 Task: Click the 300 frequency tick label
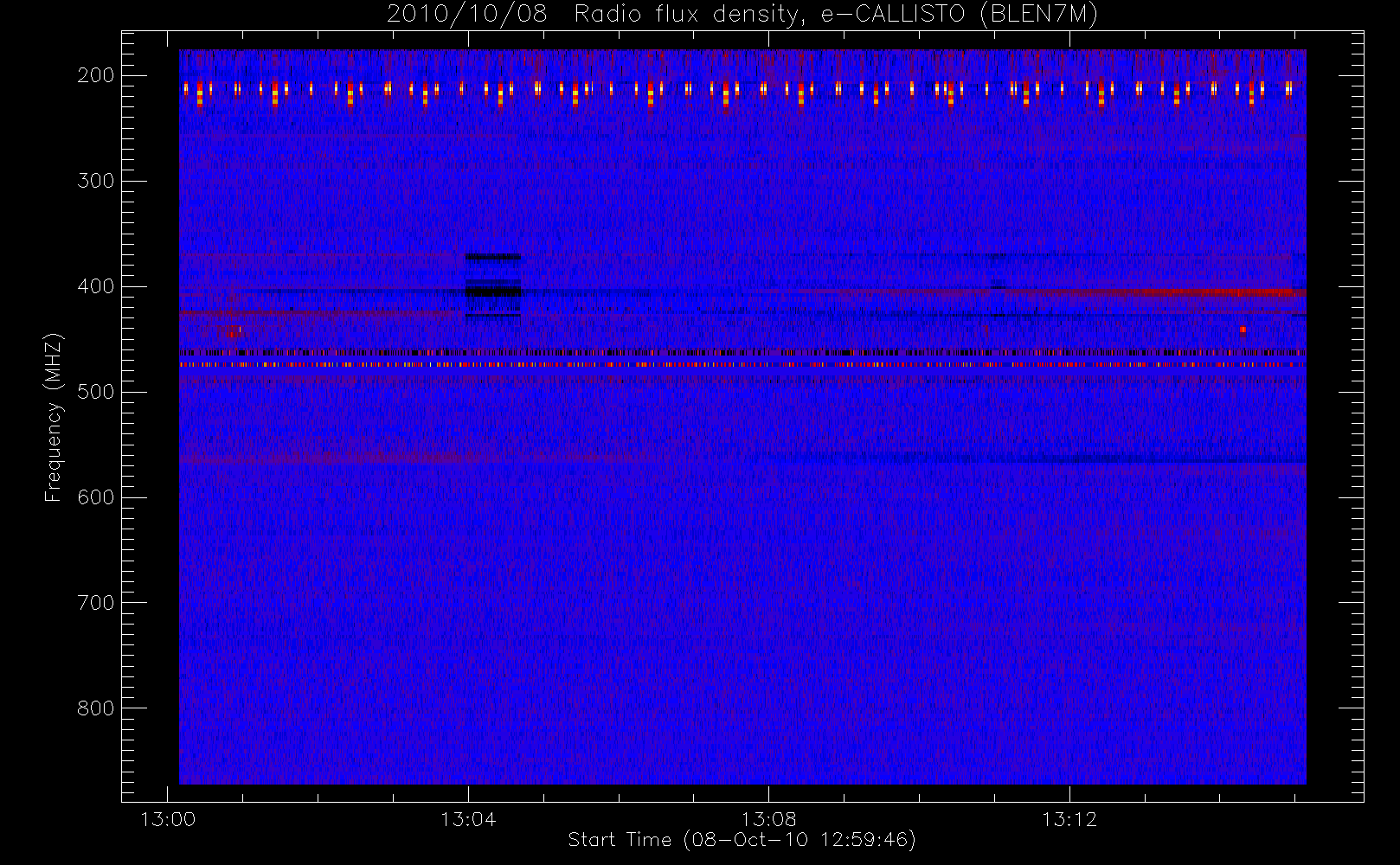[96, 181]
